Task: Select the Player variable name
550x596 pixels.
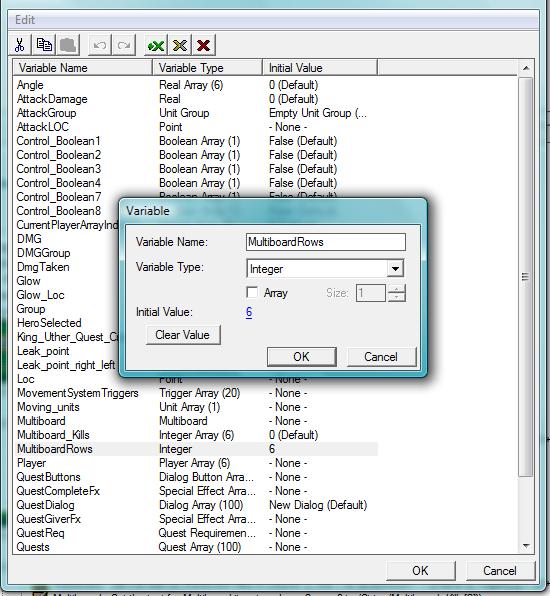Action: click(31, 463)
